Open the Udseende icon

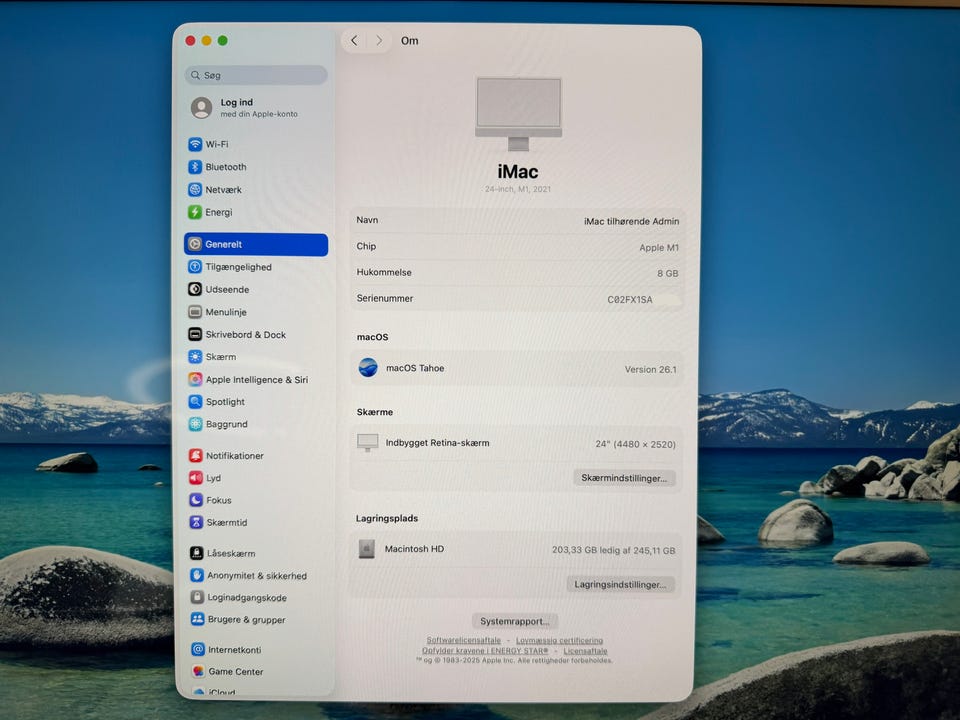pos(195,289)
